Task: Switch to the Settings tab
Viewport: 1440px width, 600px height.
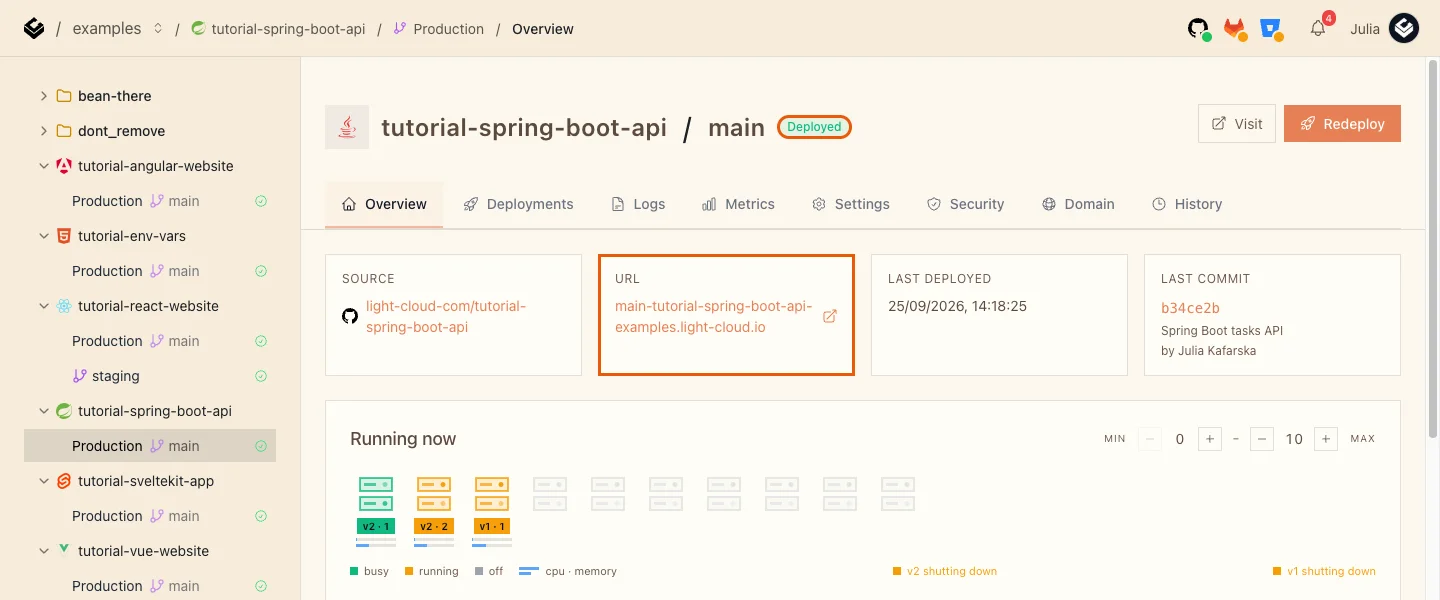Action: [x=851, y=204]
